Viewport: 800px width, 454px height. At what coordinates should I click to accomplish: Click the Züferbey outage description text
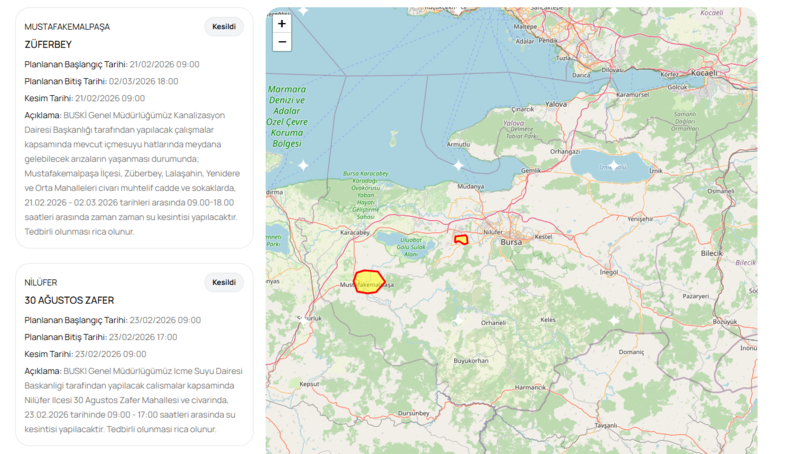[130, 173]
